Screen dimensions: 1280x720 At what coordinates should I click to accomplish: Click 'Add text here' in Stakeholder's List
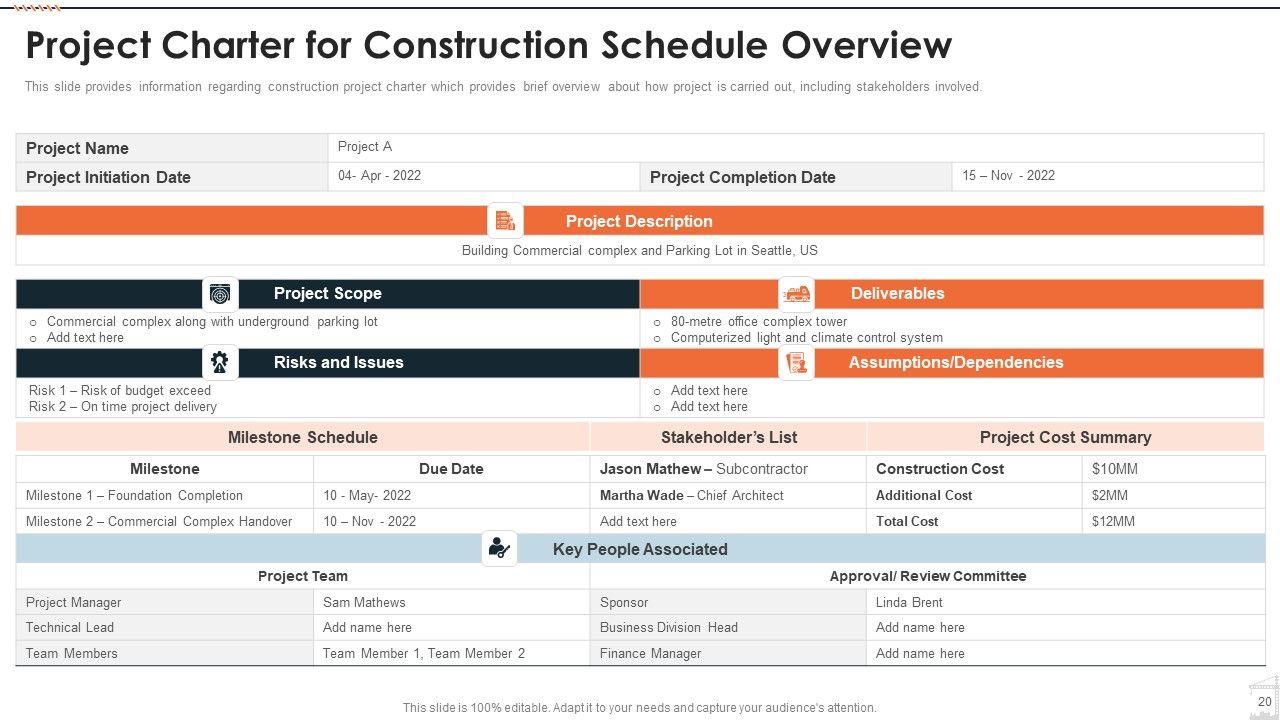638,522
